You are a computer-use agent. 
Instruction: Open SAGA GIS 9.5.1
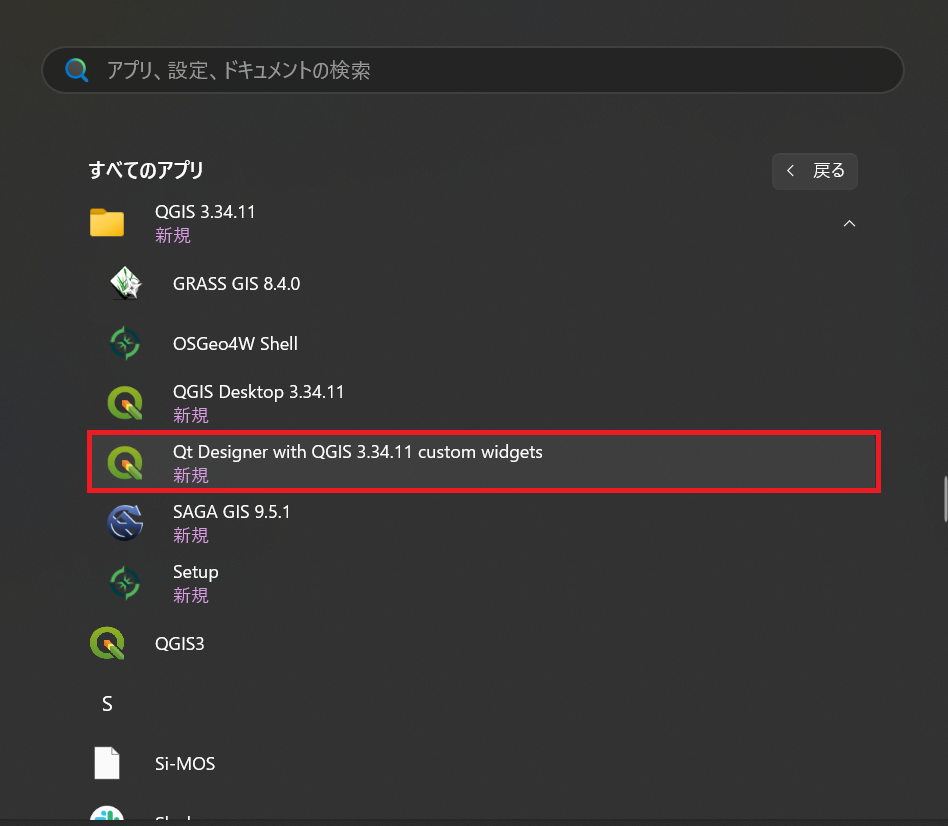484,522
